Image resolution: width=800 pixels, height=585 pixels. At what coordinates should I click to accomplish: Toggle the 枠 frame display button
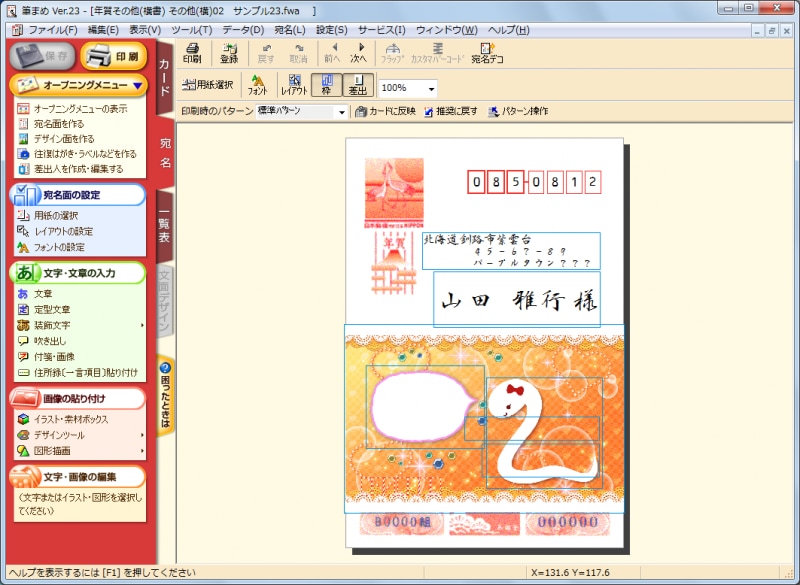[325, 85]
